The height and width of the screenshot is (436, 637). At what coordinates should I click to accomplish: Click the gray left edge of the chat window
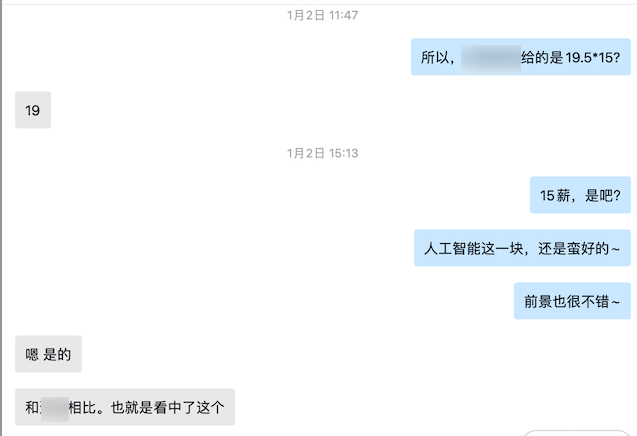[1, 218]
